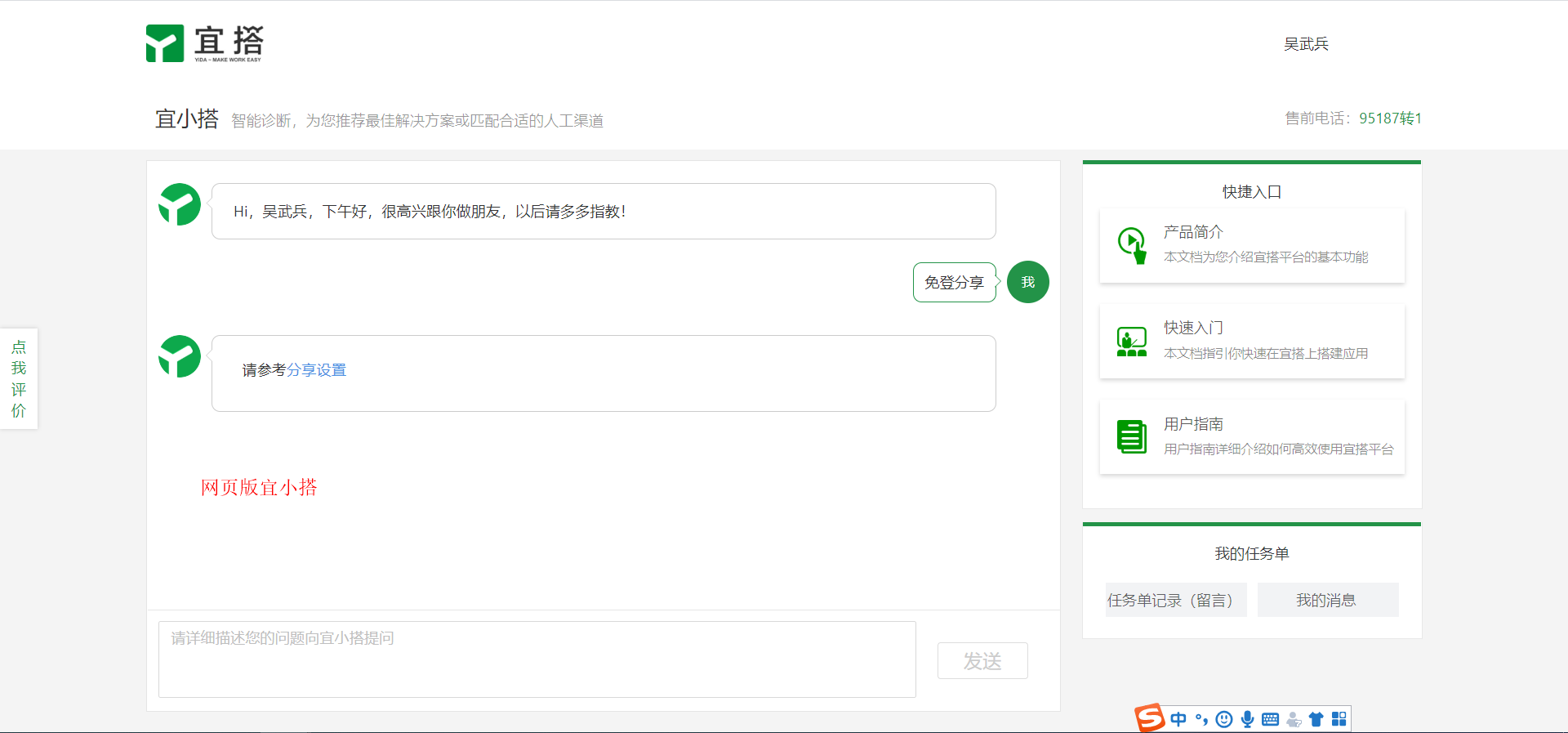Image resolution: width=1568 pixels, height=733 pixels.
Task: Click description 本文档为您介绍宜搭平台的基本功能
Action: click(1266, 257)
